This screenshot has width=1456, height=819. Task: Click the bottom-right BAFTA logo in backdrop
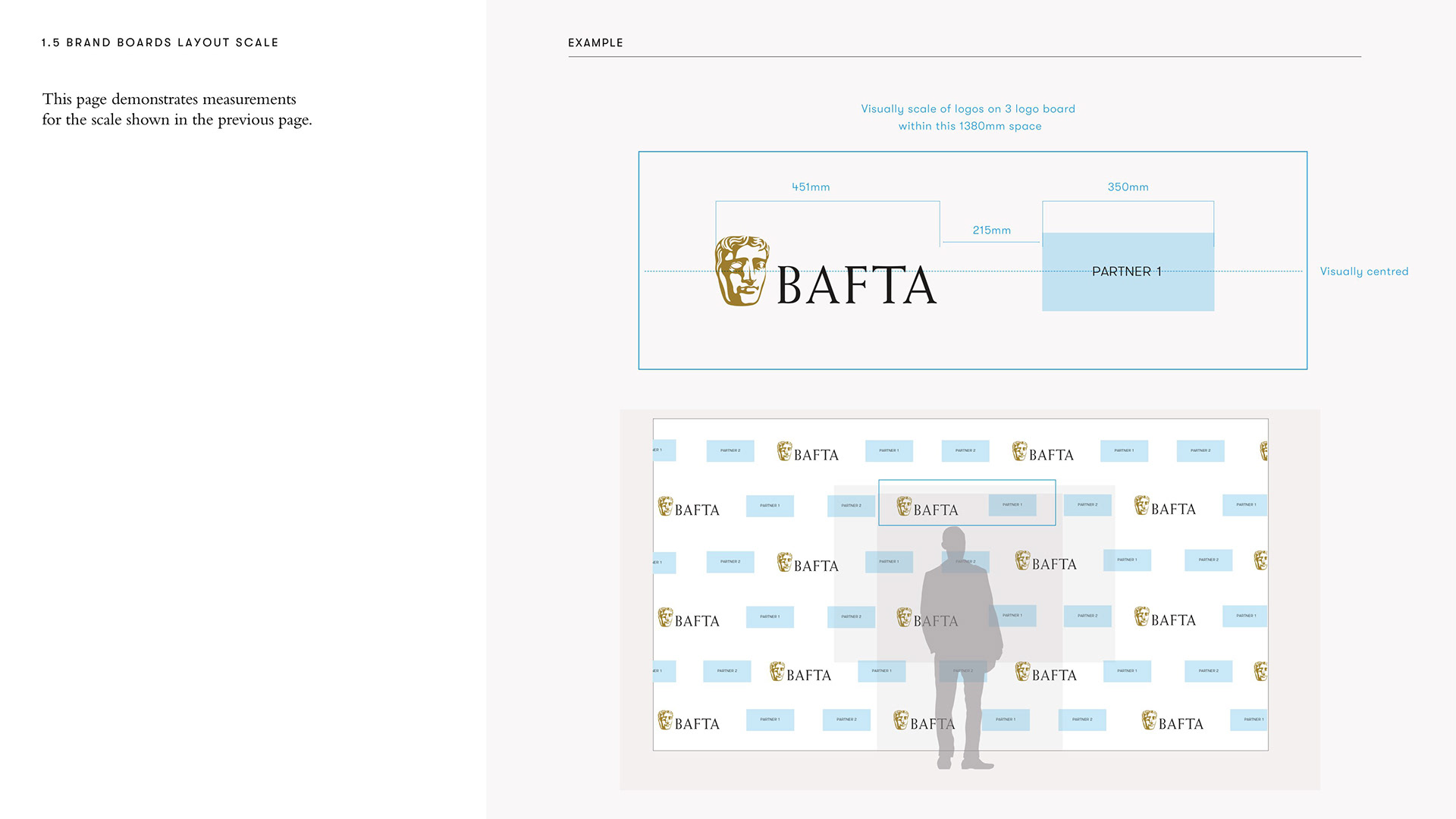click(x=1172, y=721)
